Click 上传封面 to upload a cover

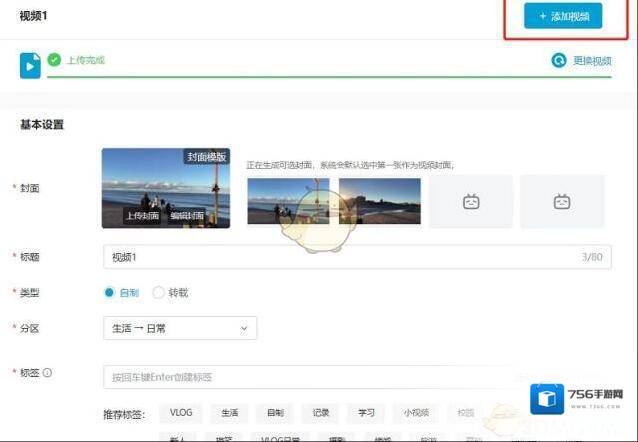pos(142,216)
